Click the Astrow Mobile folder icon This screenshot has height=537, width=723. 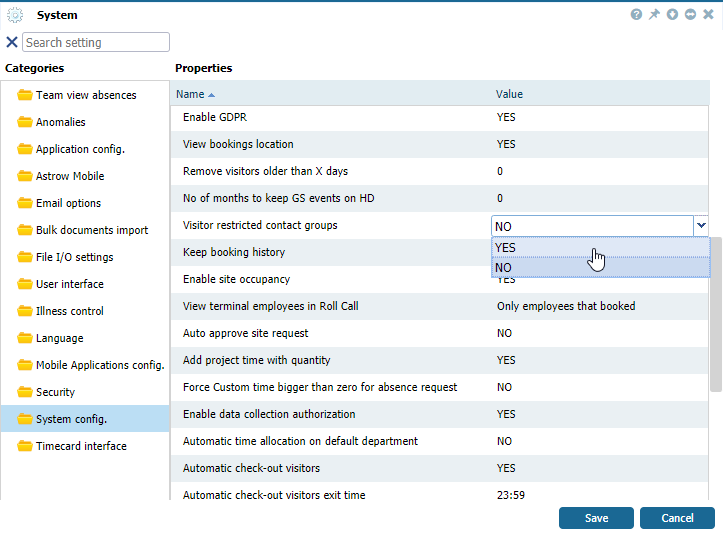tap(25, 176)
